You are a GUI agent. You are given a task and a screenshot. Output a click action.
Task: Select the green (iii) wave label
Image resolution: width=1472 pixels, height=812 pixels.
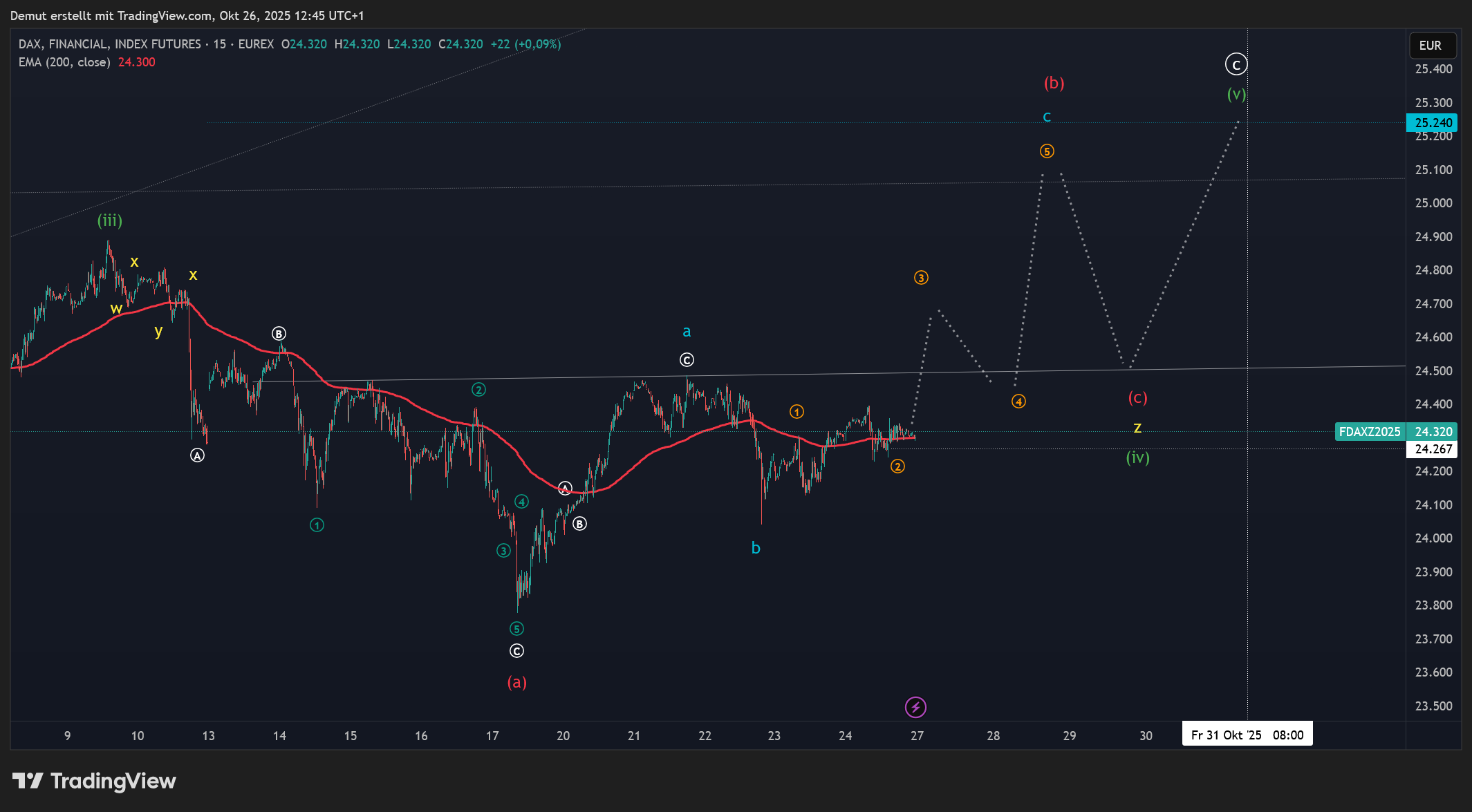[109, 220]
